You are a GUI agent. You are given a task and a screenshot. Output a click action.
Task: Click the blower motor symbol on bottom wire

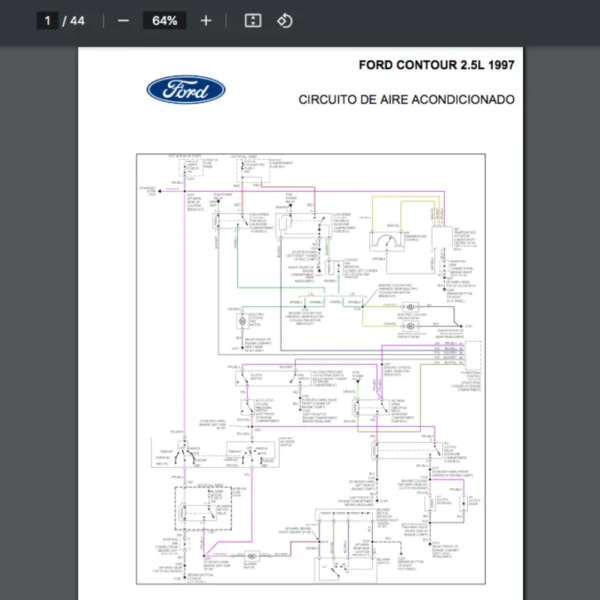click(x=254, y=555)
